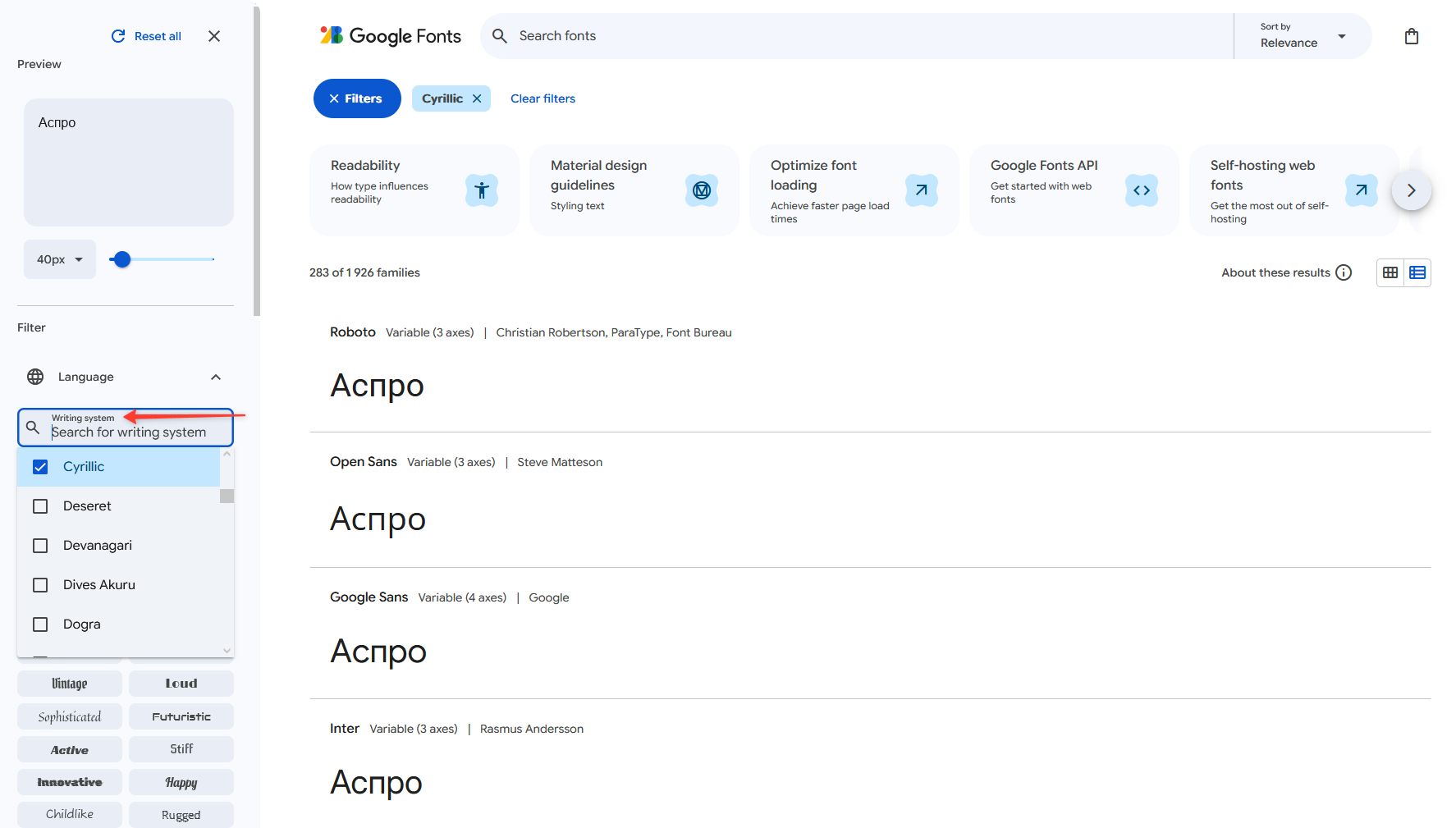Click Clear filters link

(543, 98)
